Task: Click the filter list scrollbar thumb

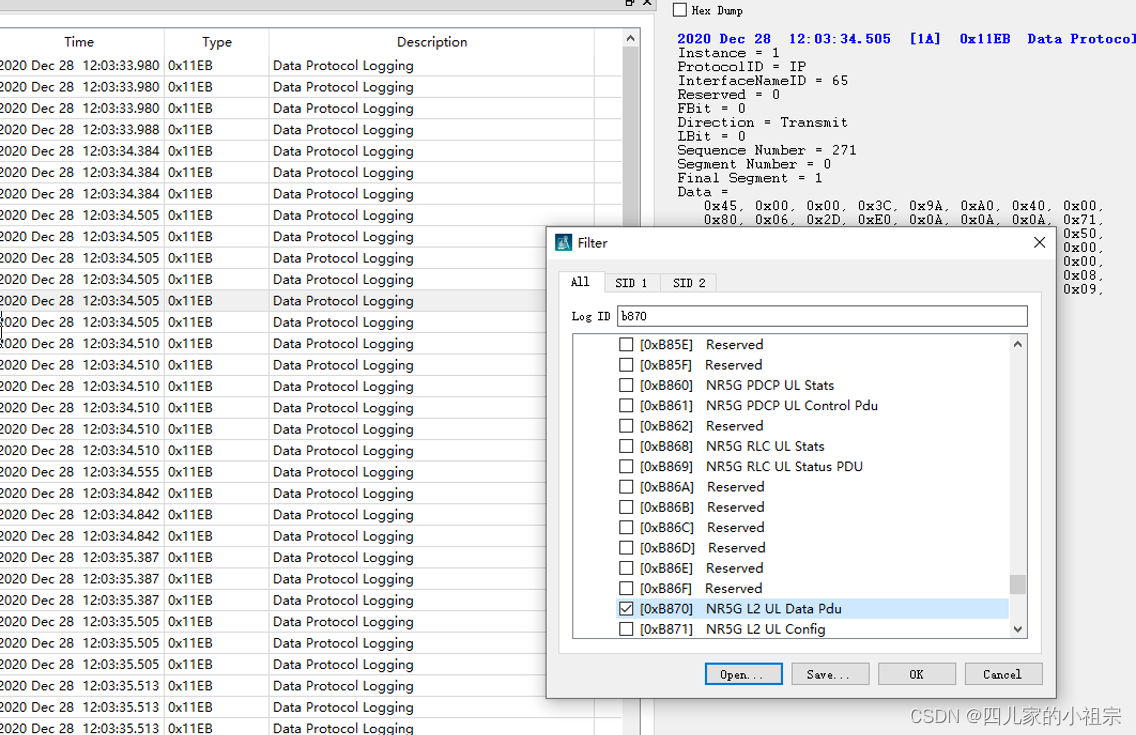Action: (x=1018, y=584)
